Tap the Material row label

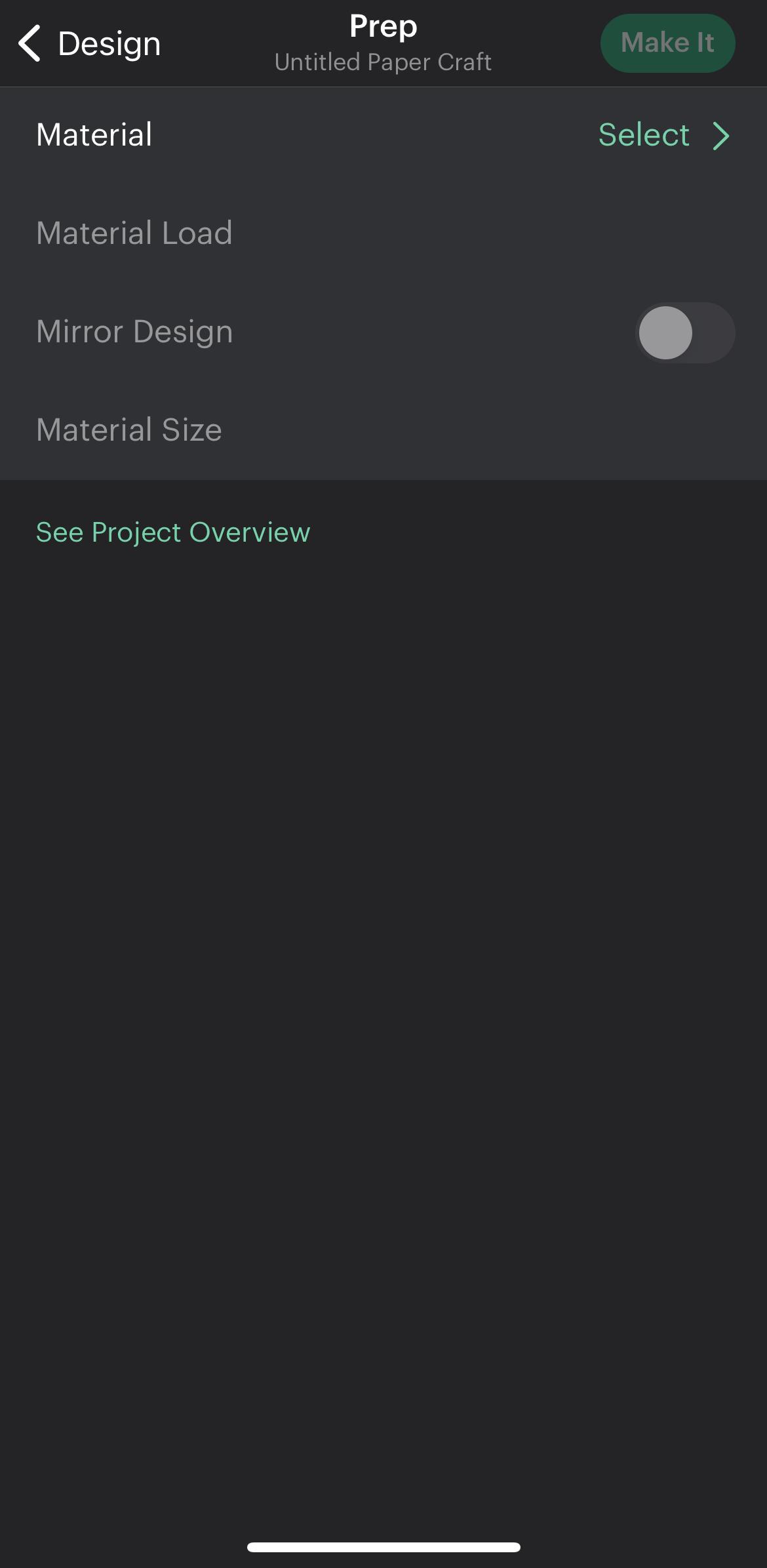[x=94, y=135]
